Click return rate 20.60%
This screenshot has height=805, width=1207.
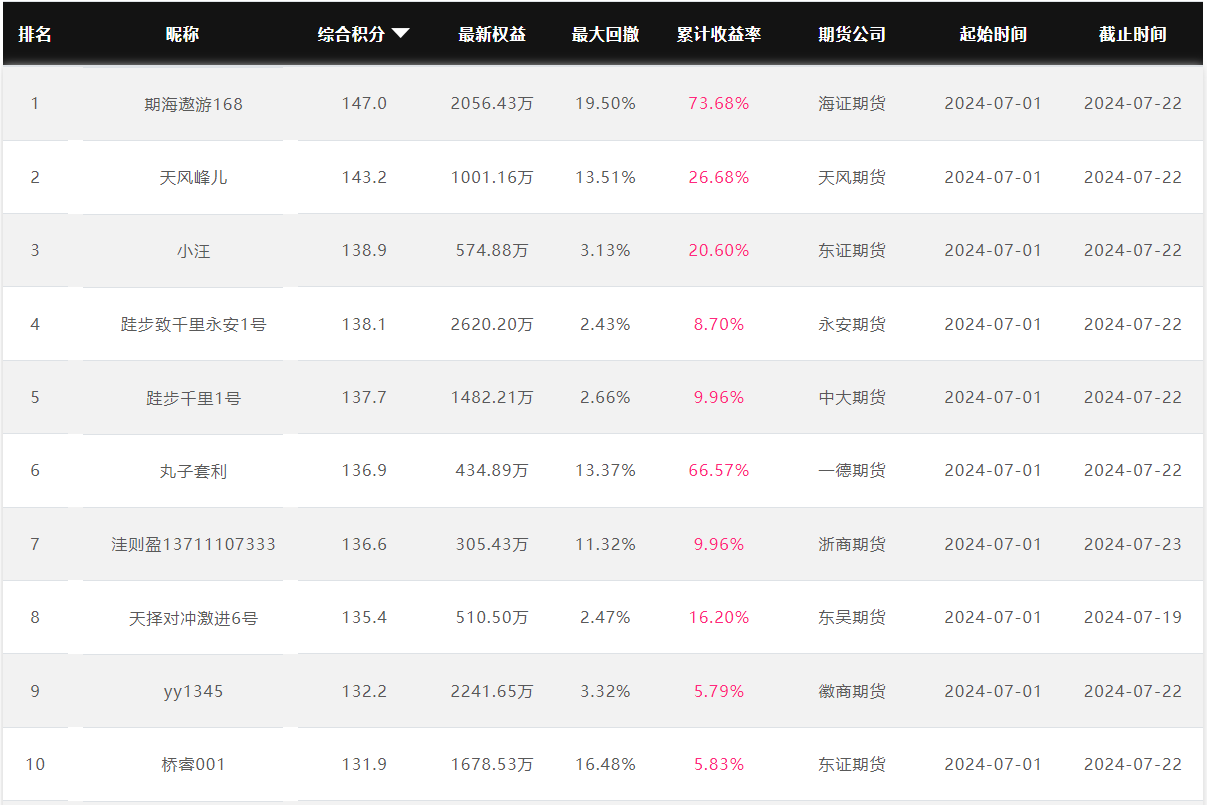click(719, 250)
